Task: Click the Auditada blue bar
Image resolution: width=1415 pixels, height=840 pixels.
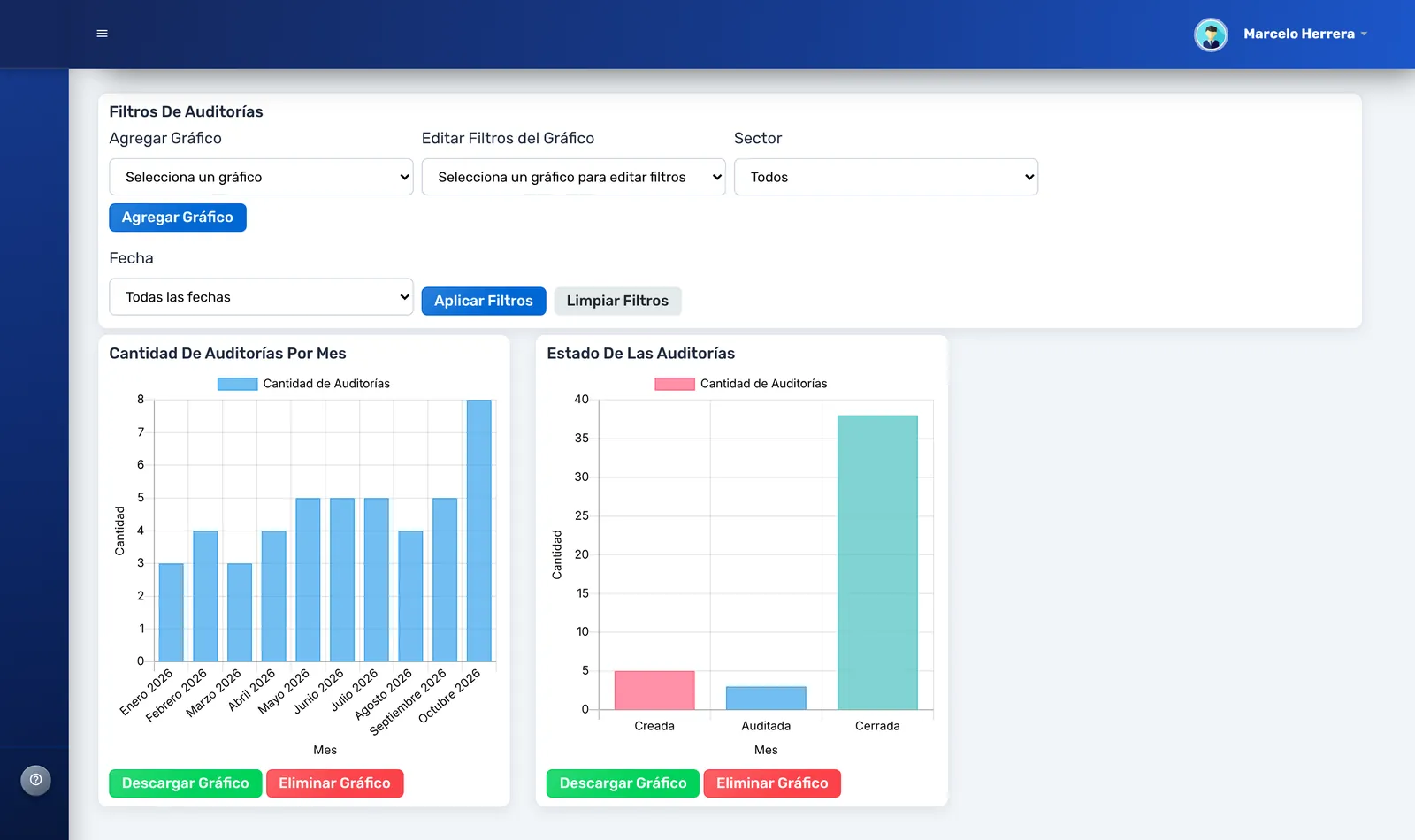Action: click(766, 698)
